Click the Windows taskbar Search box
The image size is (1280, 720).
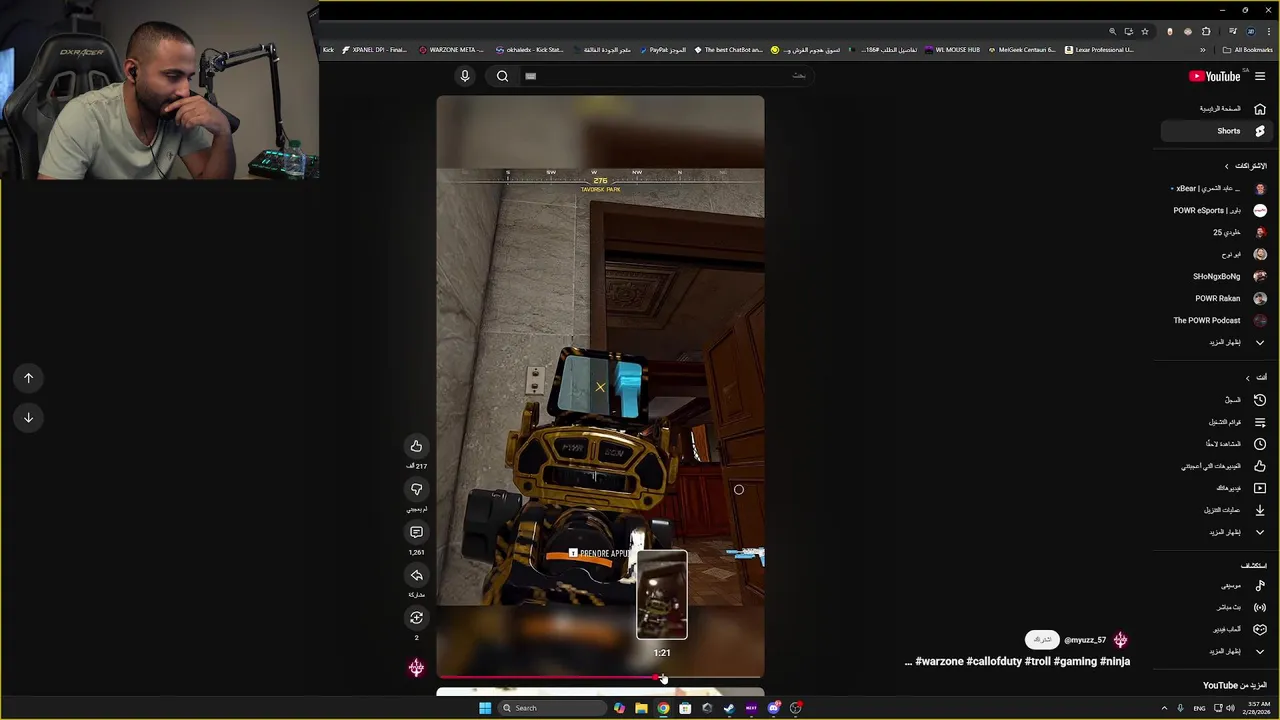[553, 708]
